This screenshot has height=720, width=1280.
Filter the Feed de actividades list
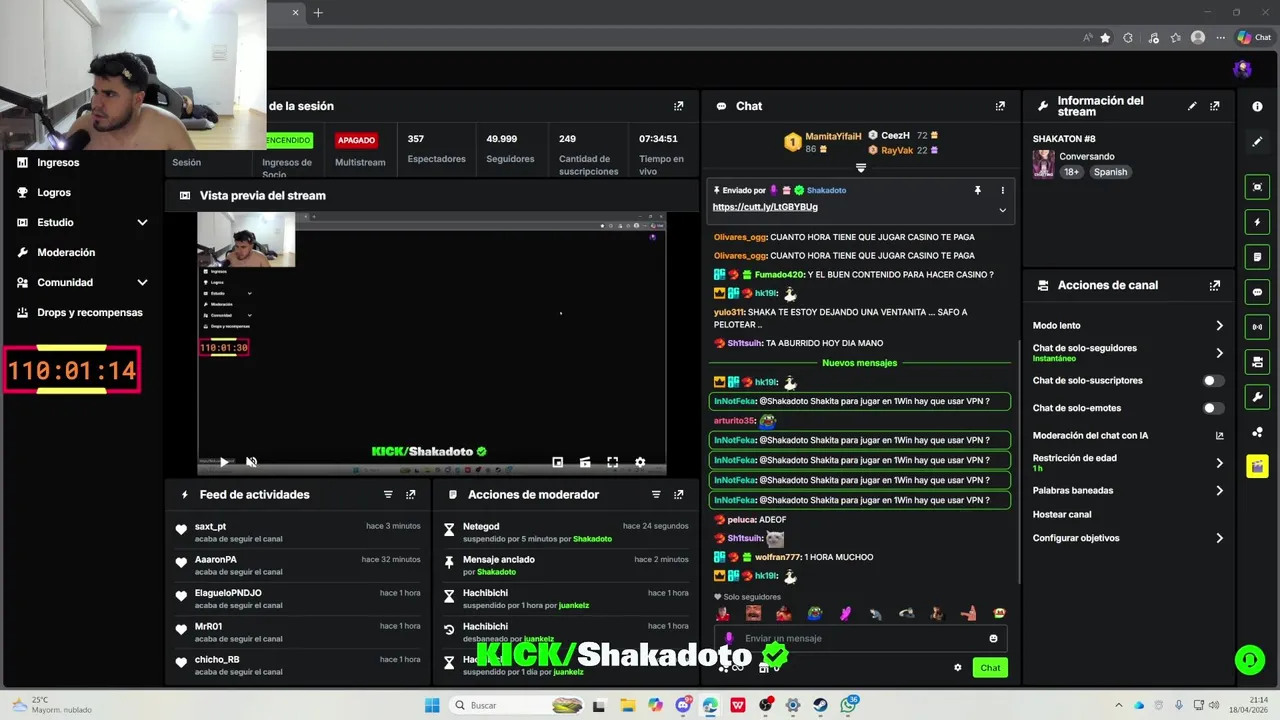point(388,494)
